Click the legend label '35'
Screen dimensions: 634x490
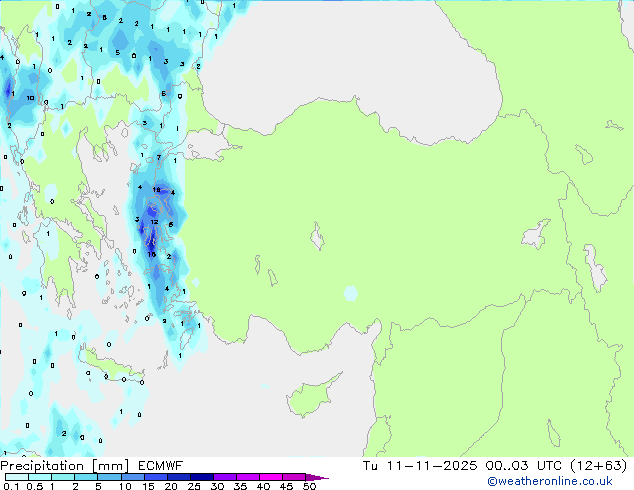(x=240, y=486)
